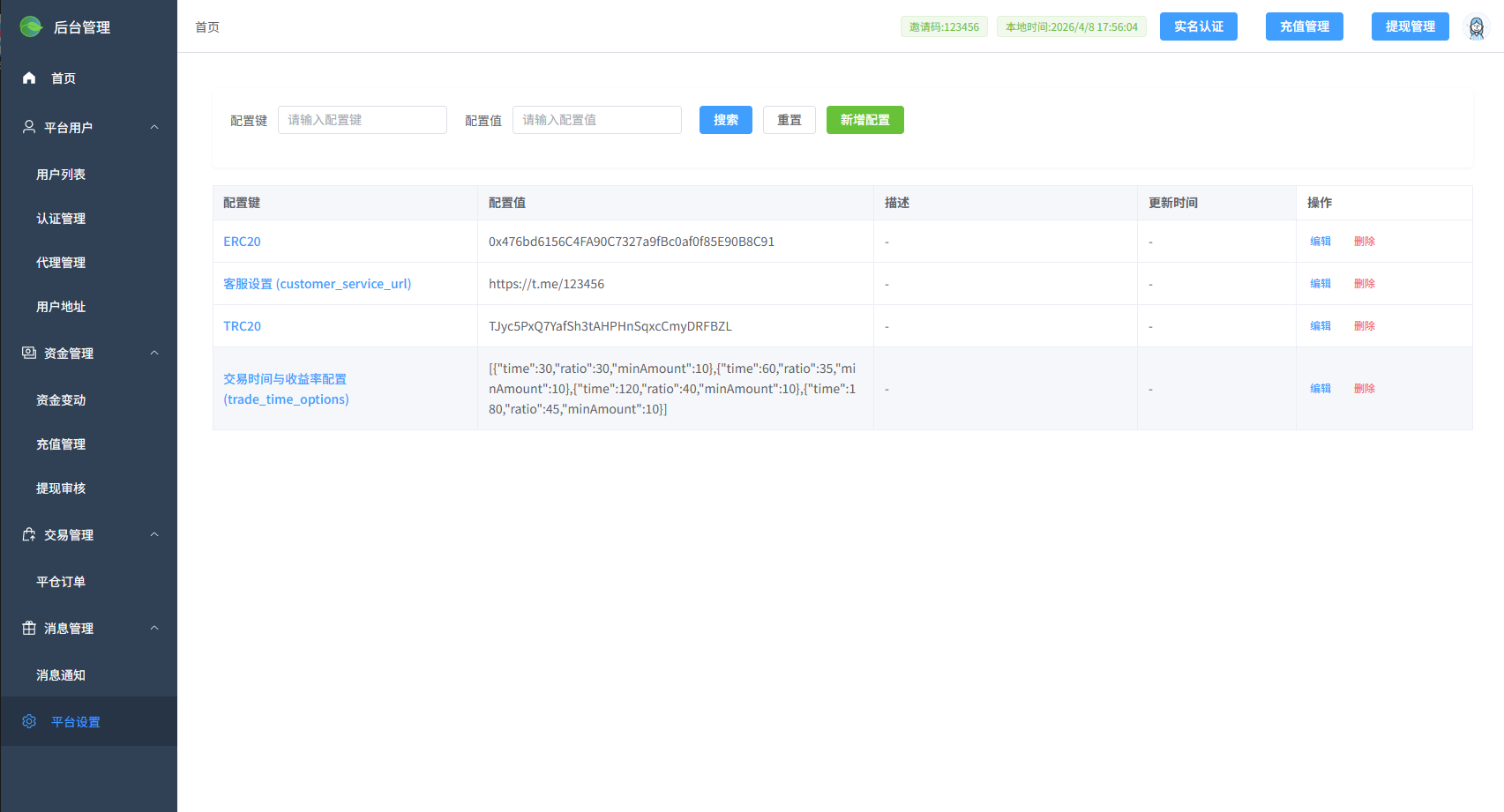
Task: Go to 提现审核 menu item
Action: 61,488
